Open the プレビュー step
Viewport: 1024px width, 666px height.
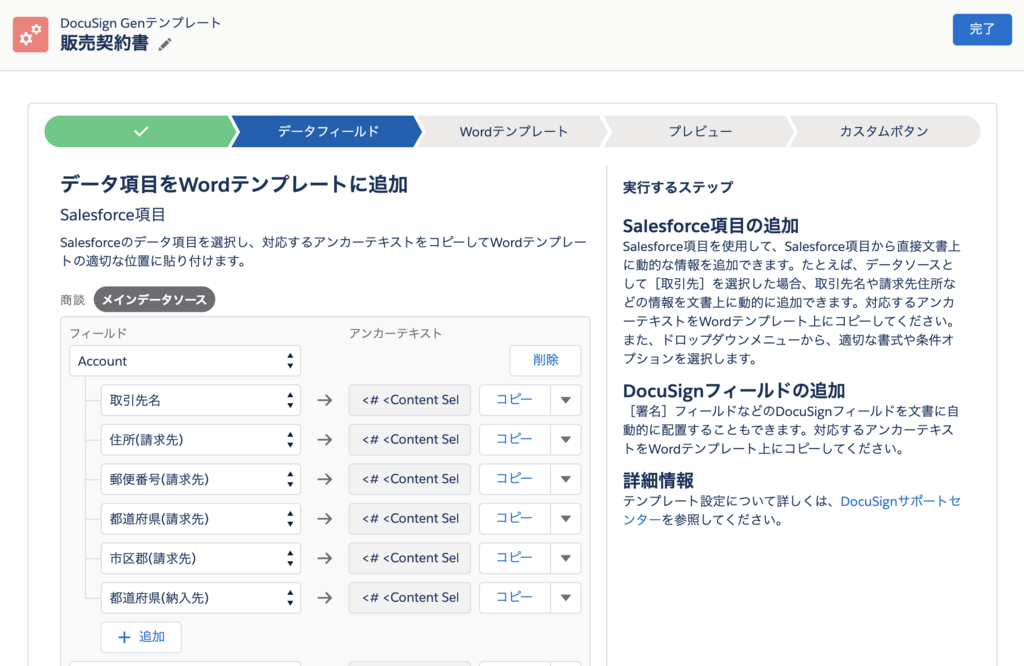699,131
